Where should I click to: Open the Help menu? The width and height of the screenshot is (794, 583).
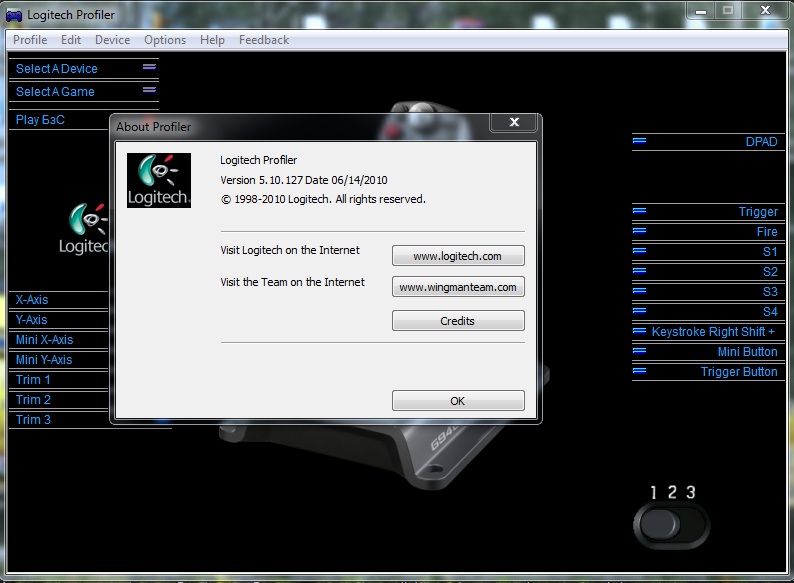tap(212, 40)
